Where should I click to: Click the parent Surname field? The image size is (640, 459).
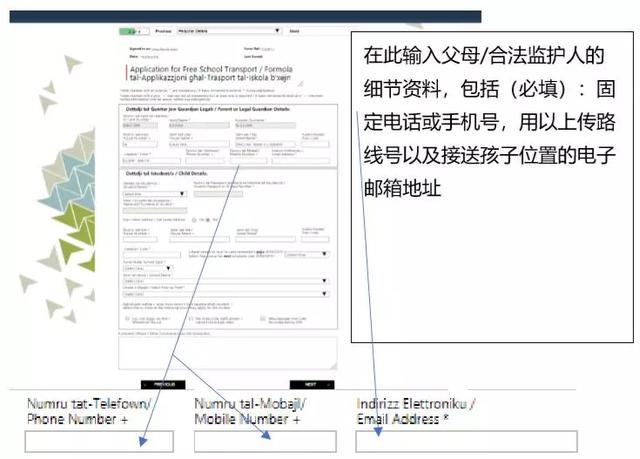[265, 125]
